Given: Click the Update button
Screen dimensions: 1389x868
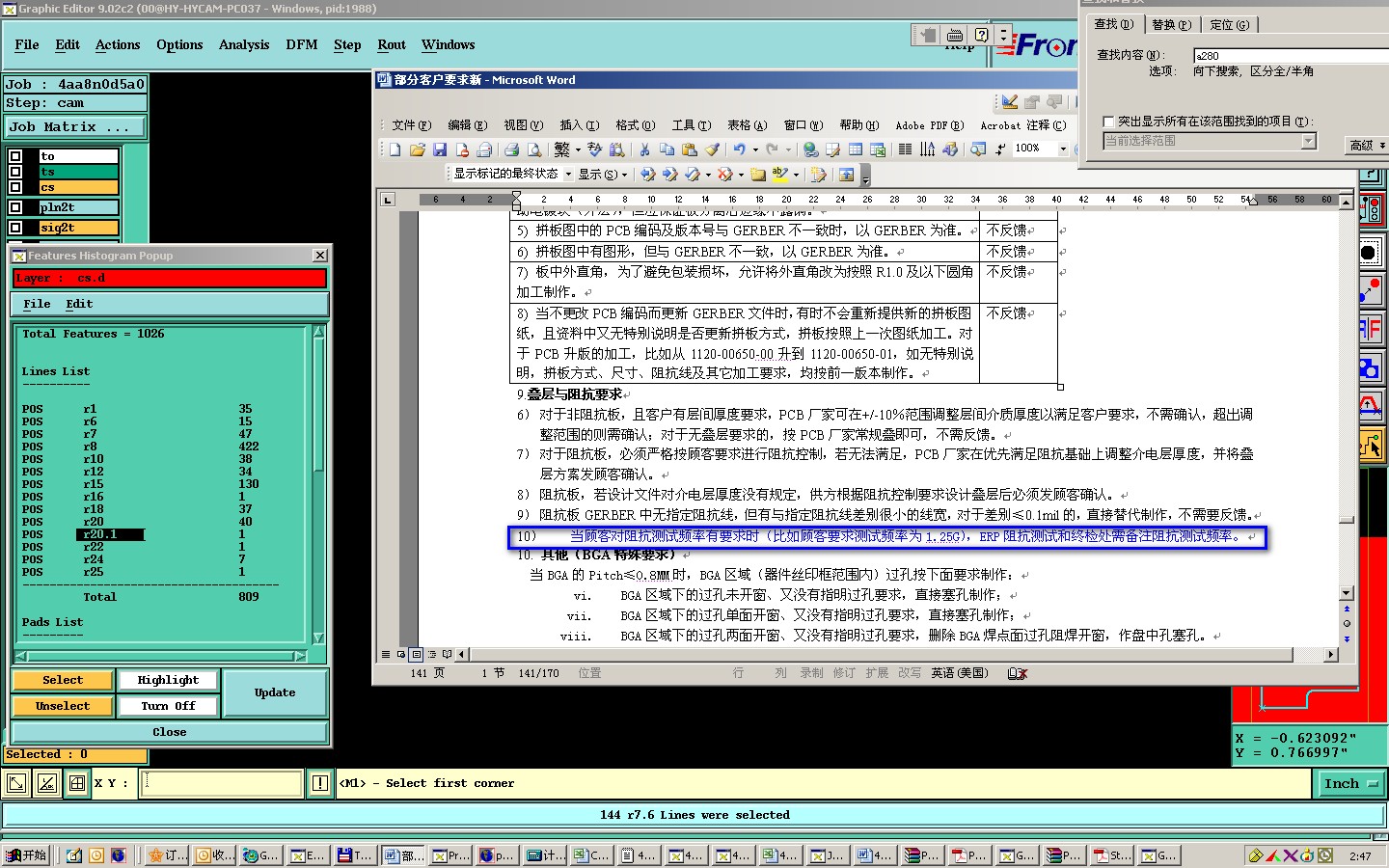Looking at the screenshot, I should pyautogui.click(x=275, y=692).
